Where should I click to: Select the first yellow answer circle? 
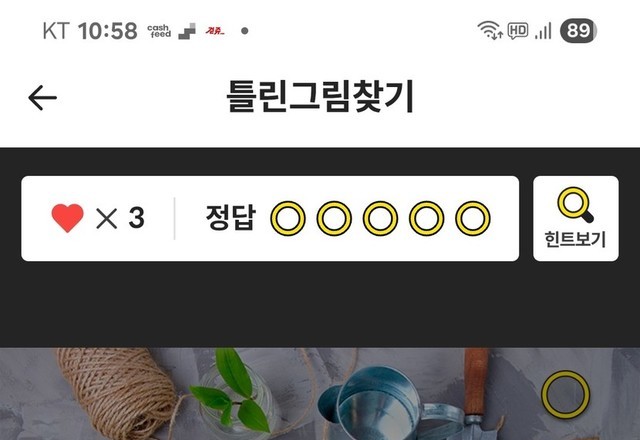click(288, 218)
